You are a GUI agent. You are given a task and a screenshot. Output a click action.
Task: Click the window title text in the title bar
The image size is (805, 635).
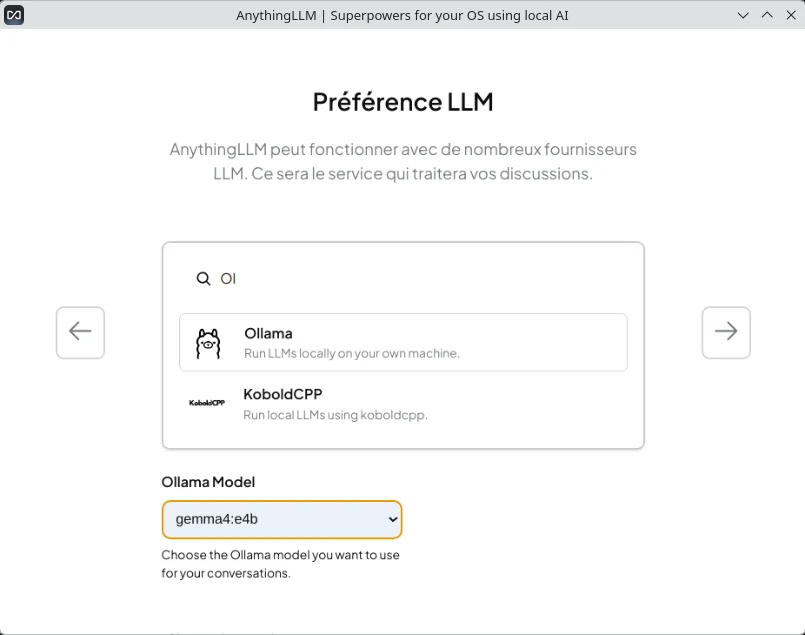pyautogui.click(x=402, y=15)
